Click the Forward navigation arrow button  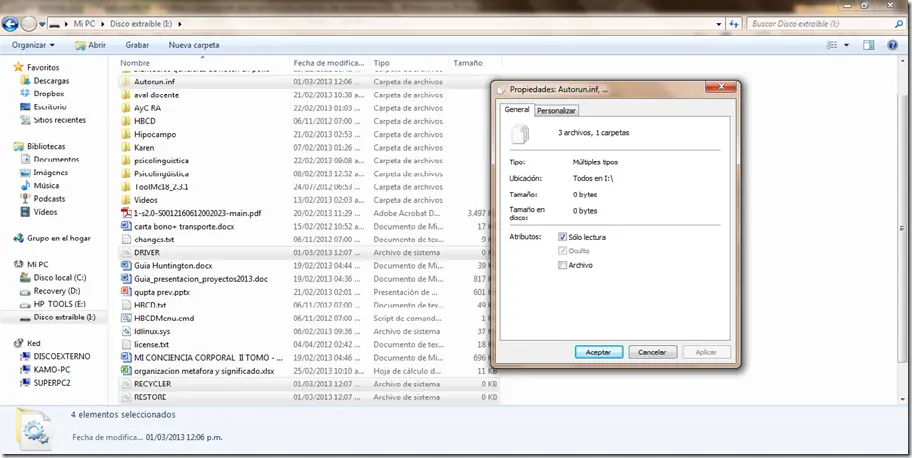[x=28, y=24]
